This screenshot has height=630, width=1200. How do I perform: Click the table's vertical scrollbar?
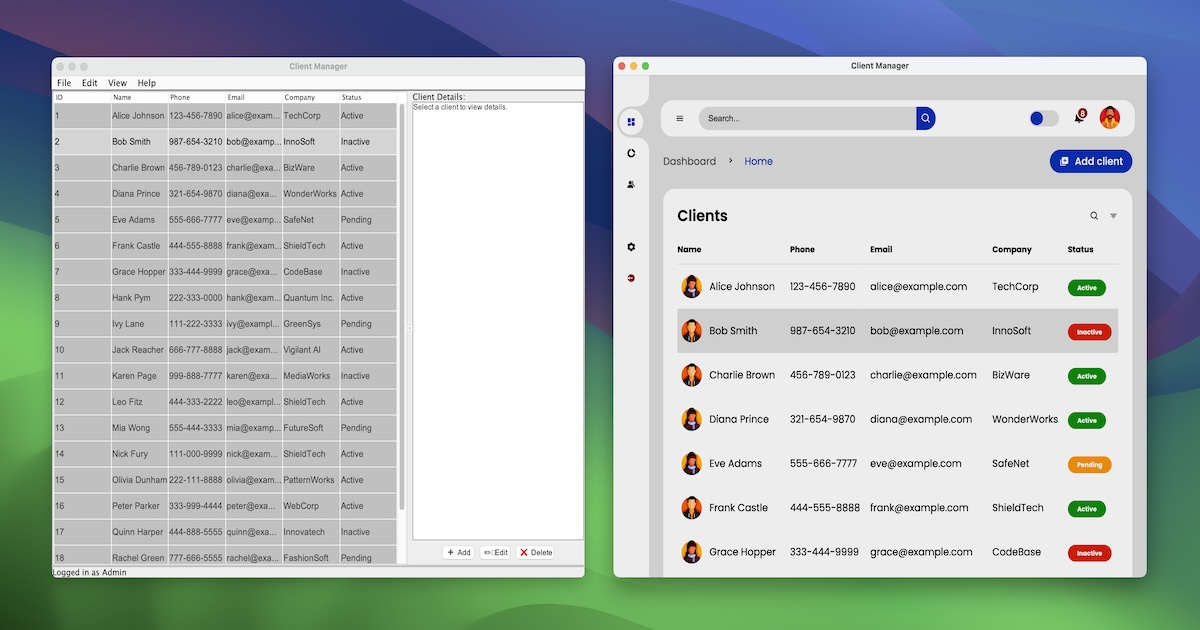click(x=402, y=300)
